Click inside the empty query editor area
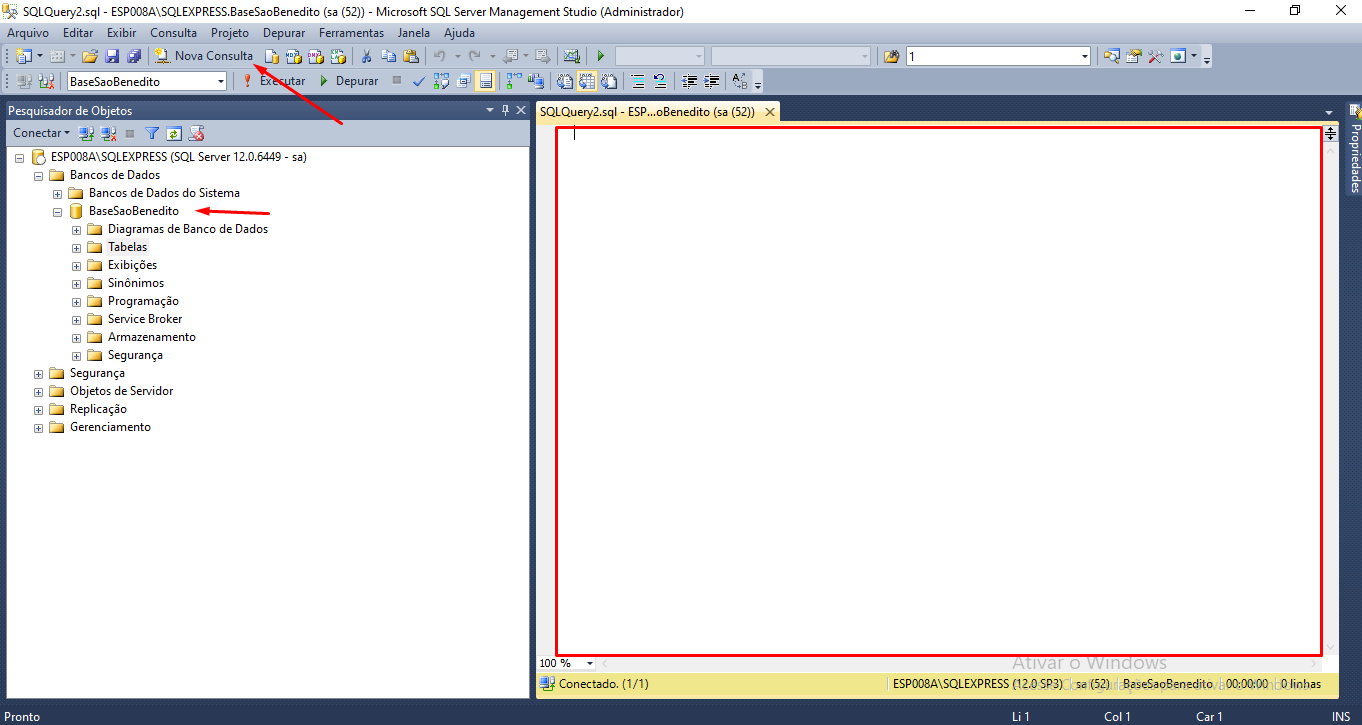Image resolution: width=1362 pixels, height=725 pixels. pos(938,390)
